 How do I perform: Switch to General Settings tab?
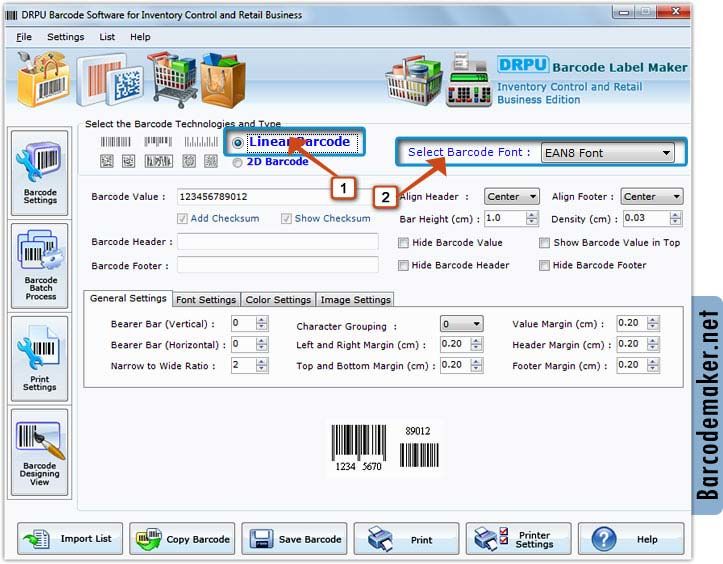tap(128, 298)
